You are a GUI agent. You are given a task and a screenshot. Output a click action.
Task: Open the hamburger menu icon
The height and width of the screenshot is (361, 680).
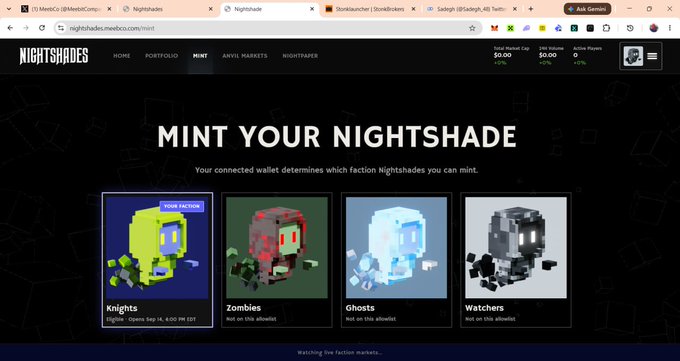pos(652,56)
